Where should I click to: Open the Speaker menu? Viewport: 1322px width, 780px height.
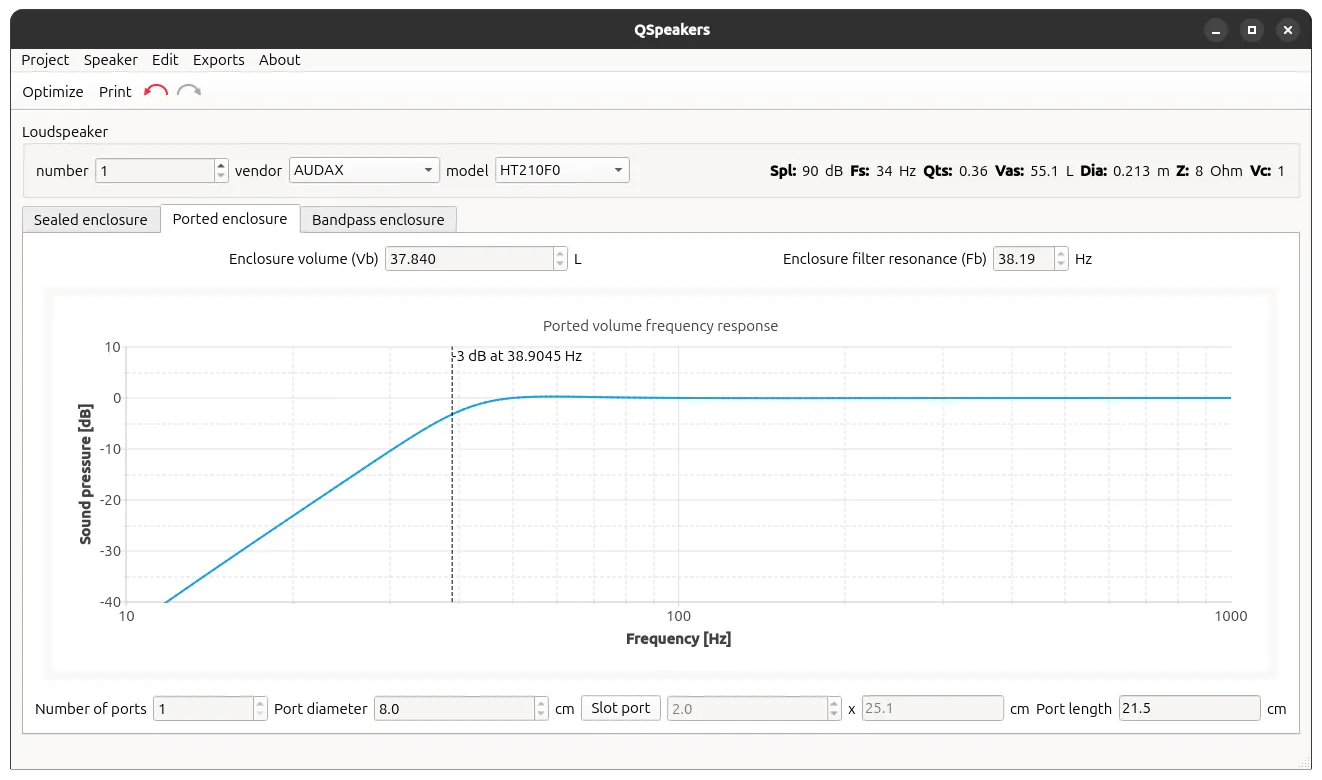point(111,60)
